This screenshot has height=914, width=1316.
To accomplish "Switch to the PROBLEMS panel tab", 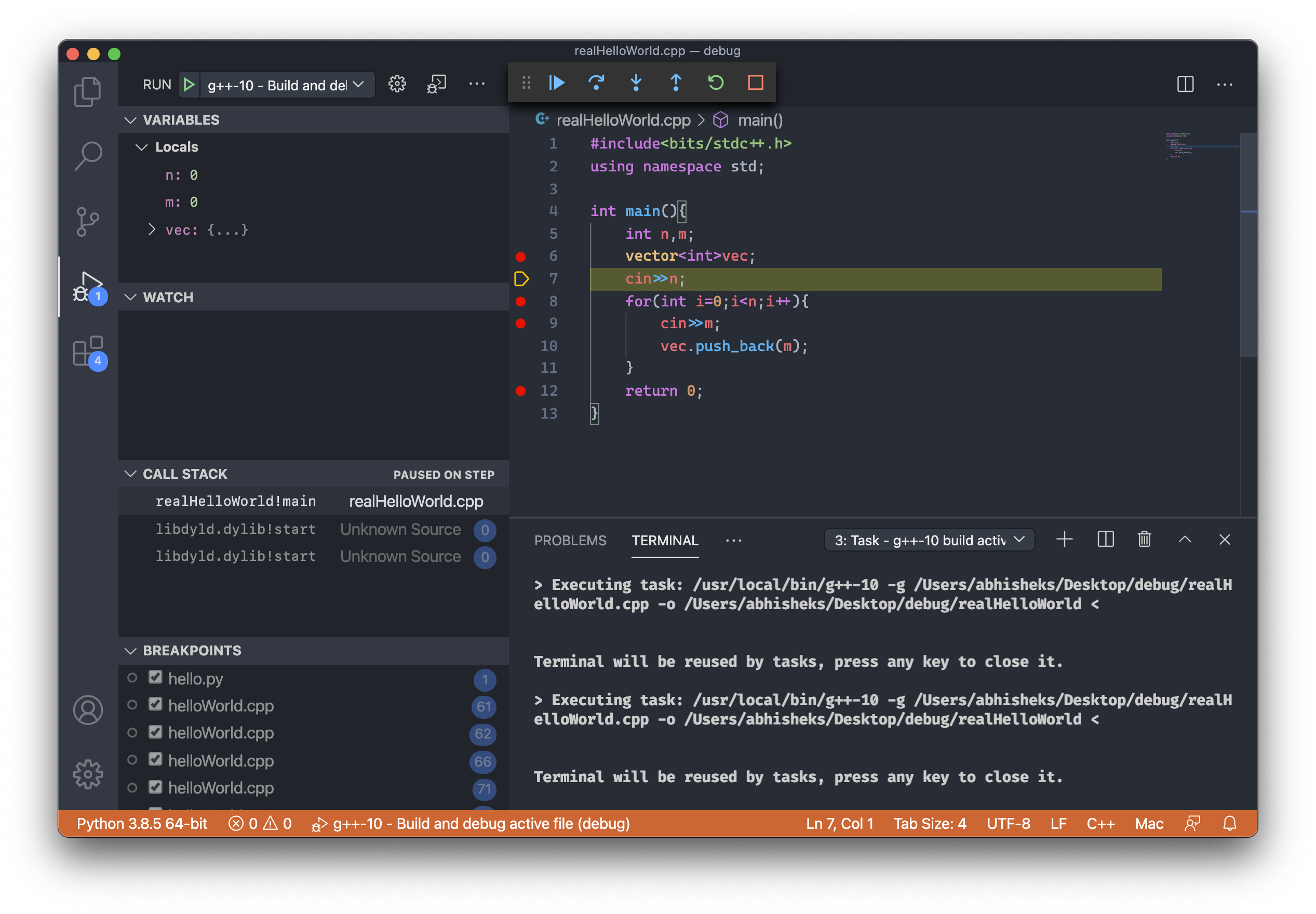I will click(570, 541).
